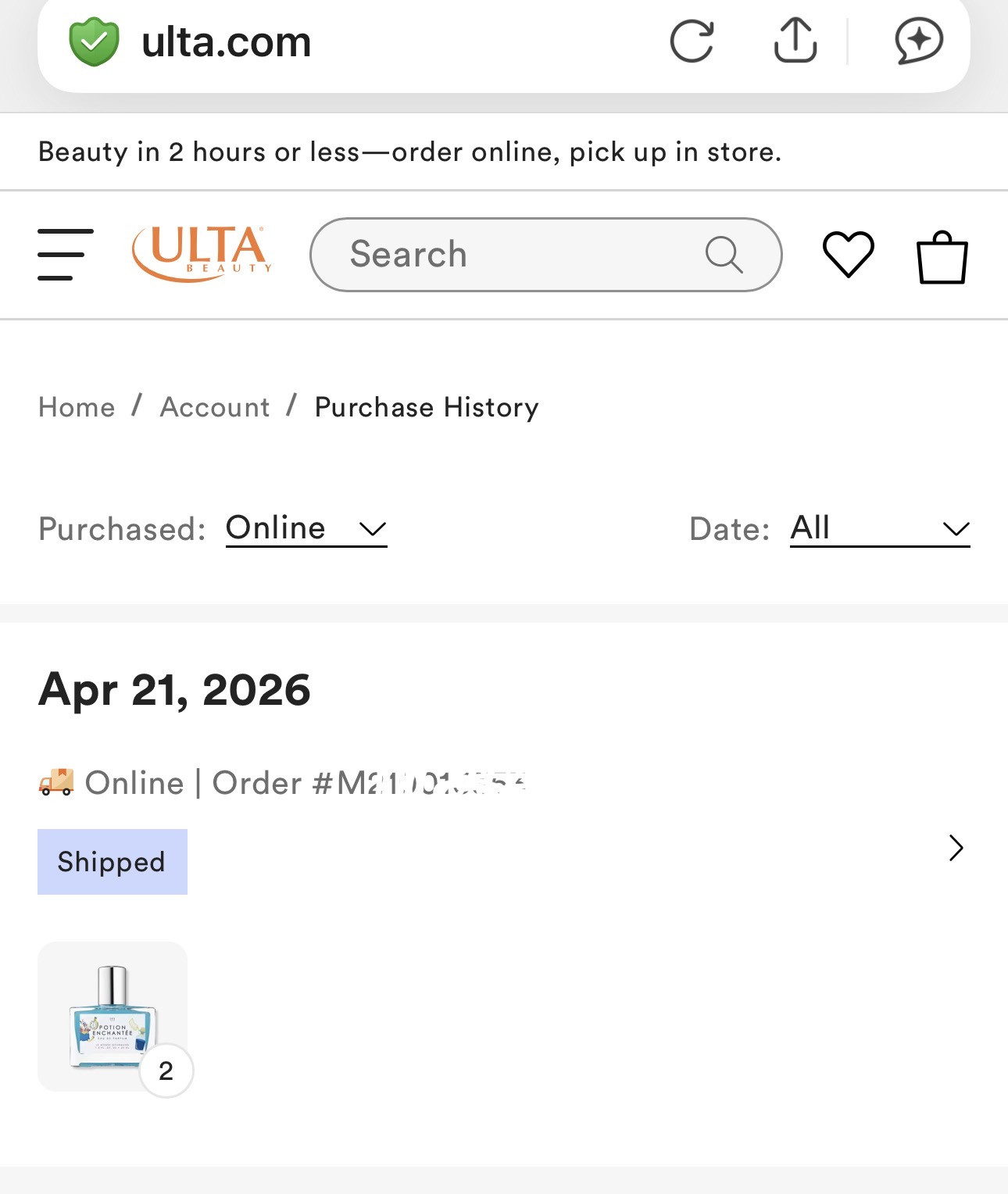This screenshot has width=1008, height=1194.
Task: Click the Shipped status badge
Action: [x=113, y=862]
